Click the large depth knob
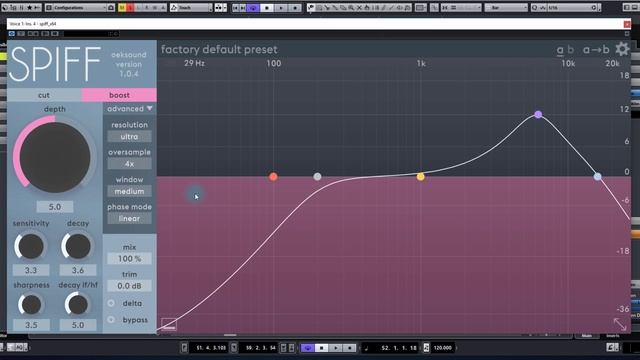Image resolution: width=640 pixels, height=360 pixels. tap(55, 157)
